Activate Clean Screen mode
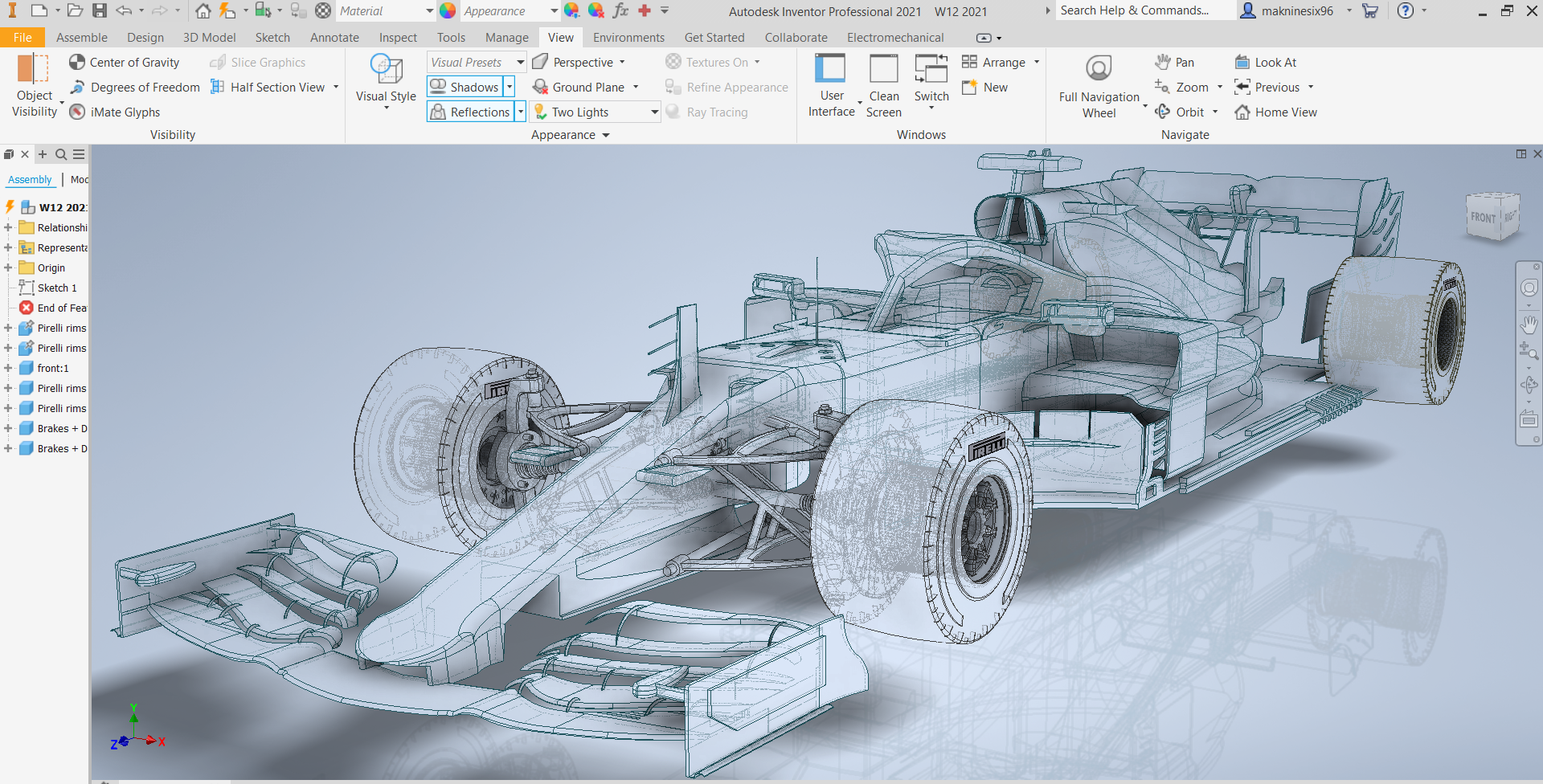 (x=883, y=84)
